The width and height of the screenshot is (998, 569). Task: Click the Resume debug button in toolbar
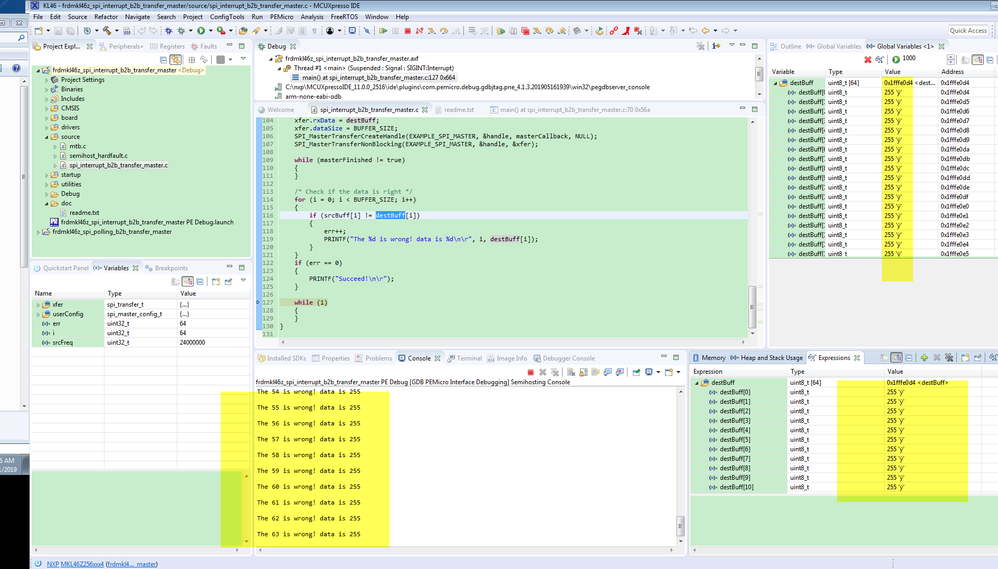383,31
